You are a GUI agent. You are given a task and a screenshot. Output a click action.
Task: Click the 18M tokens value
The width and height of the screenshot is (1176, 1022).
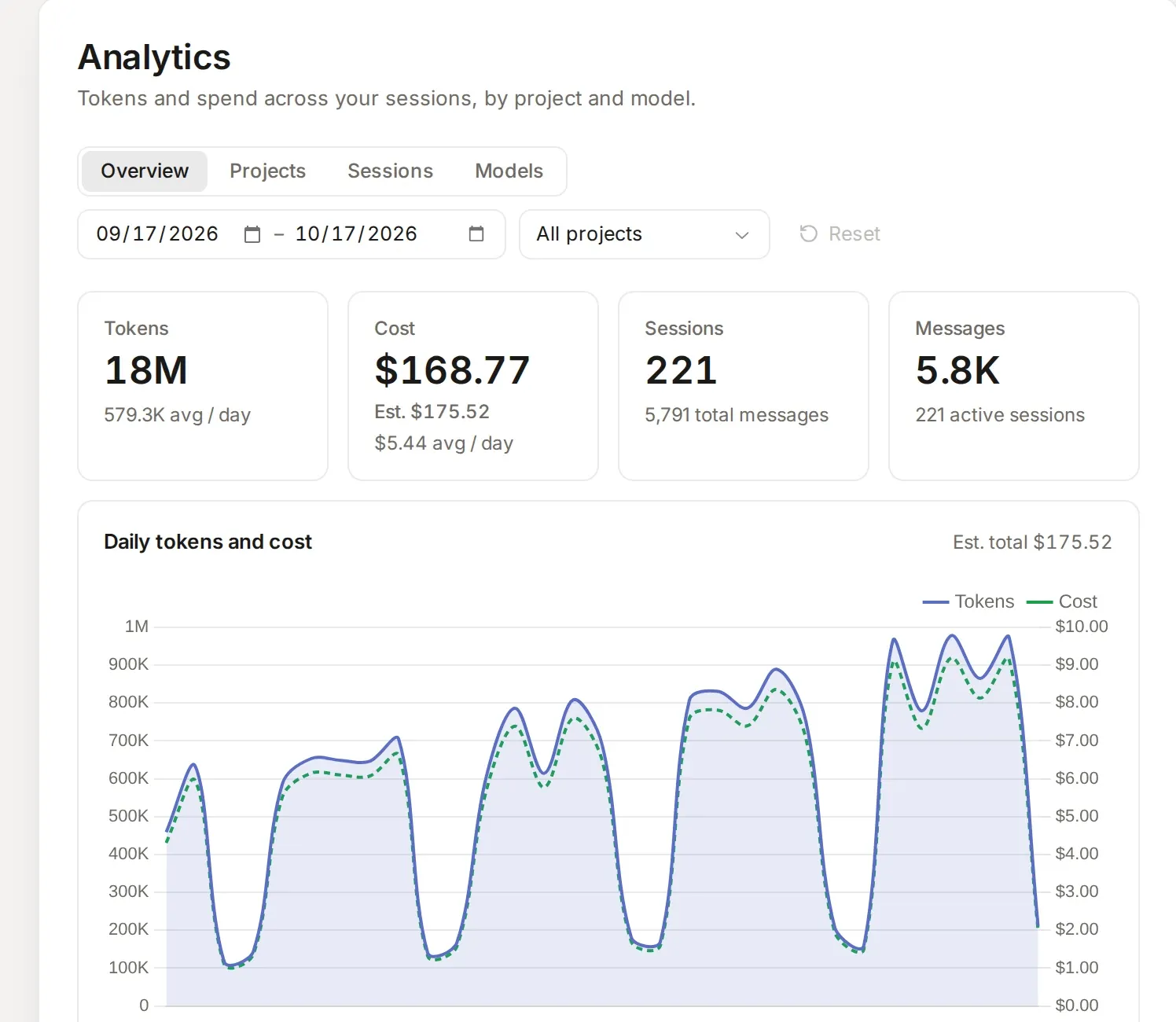pos(146,370)
